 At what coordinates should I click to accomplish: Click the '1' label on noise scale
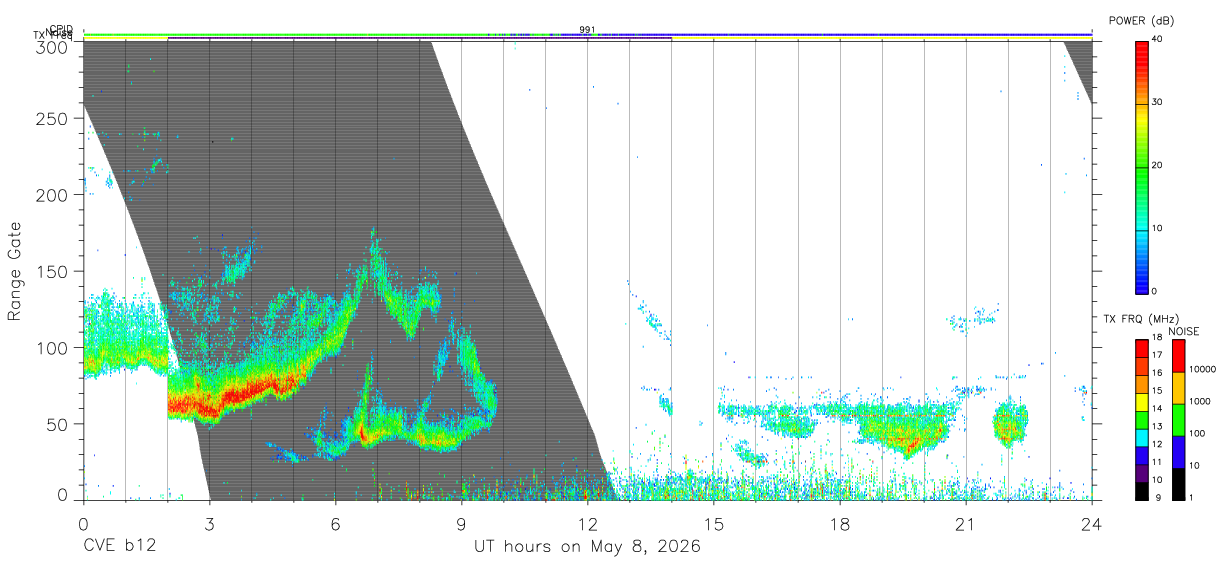coord(1191,498)
